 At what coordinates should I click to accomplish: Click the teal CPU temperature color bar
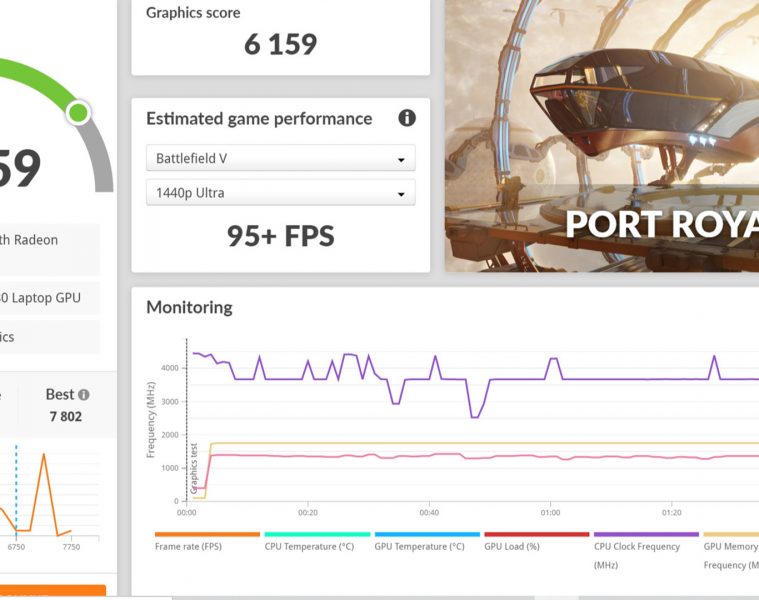(x=317, y=534)
